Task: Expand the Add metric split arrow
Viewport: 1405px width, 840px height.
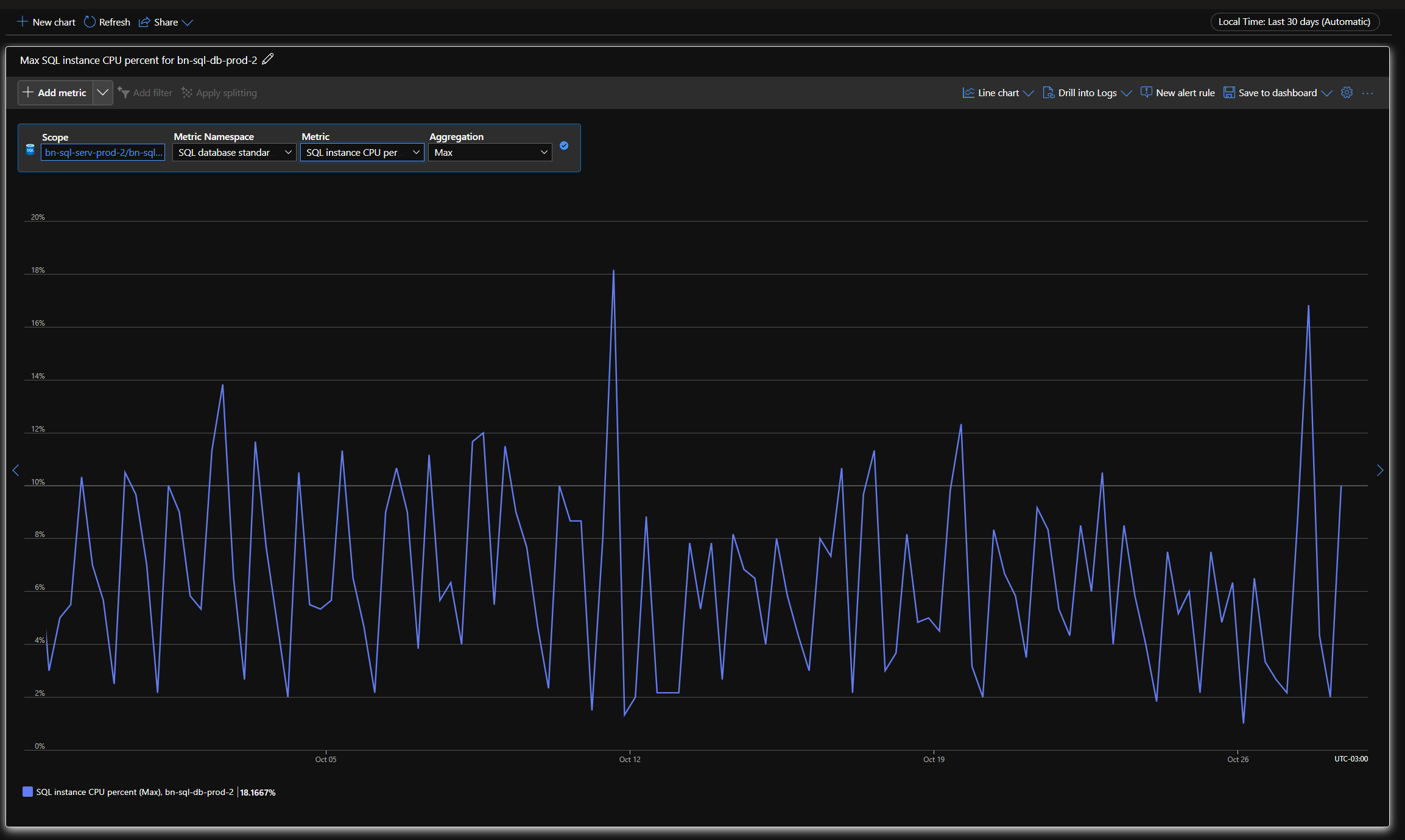Action: point(102,93)
